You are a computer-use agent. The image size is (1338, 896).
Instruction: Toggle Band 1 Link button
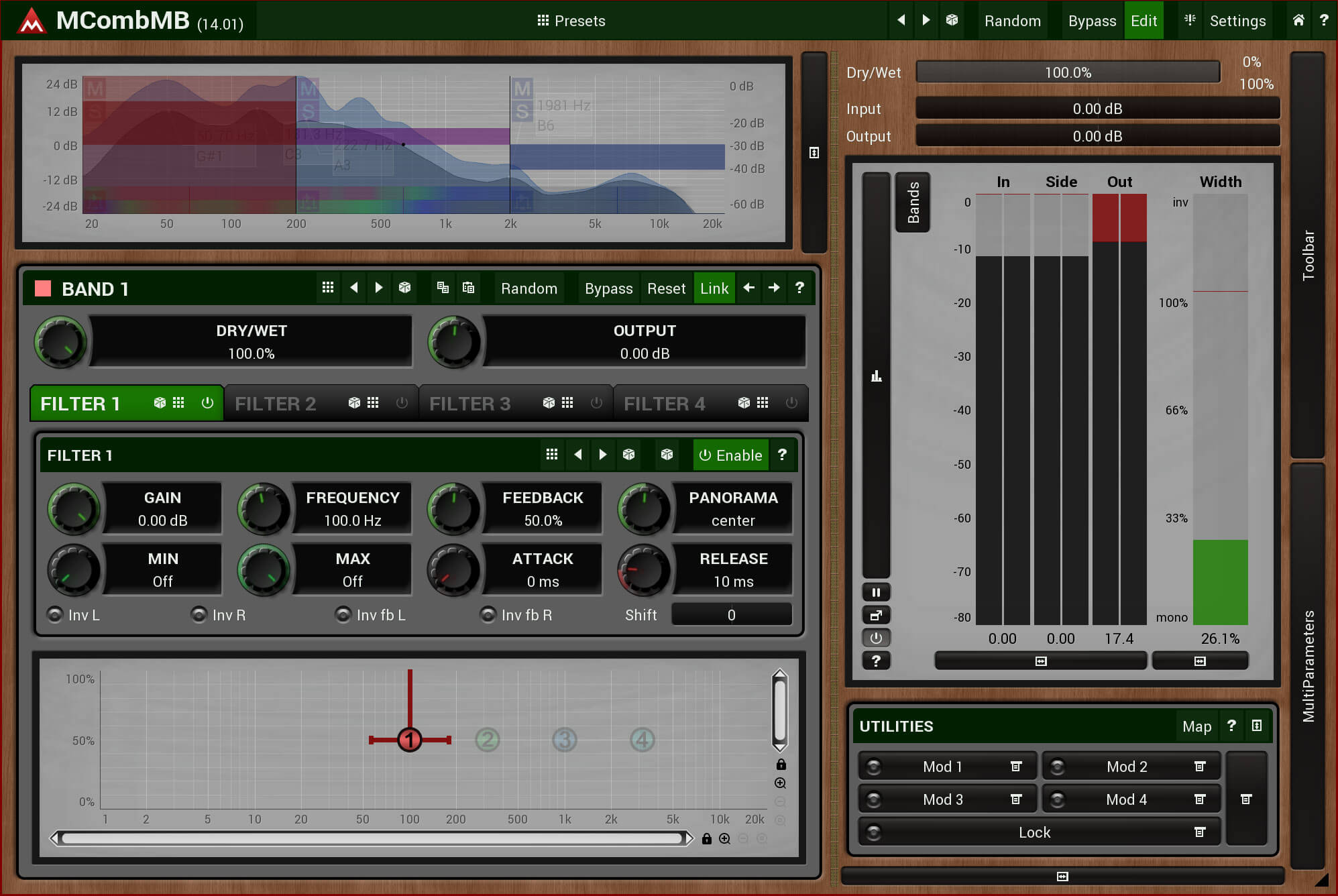coord(714,288)
